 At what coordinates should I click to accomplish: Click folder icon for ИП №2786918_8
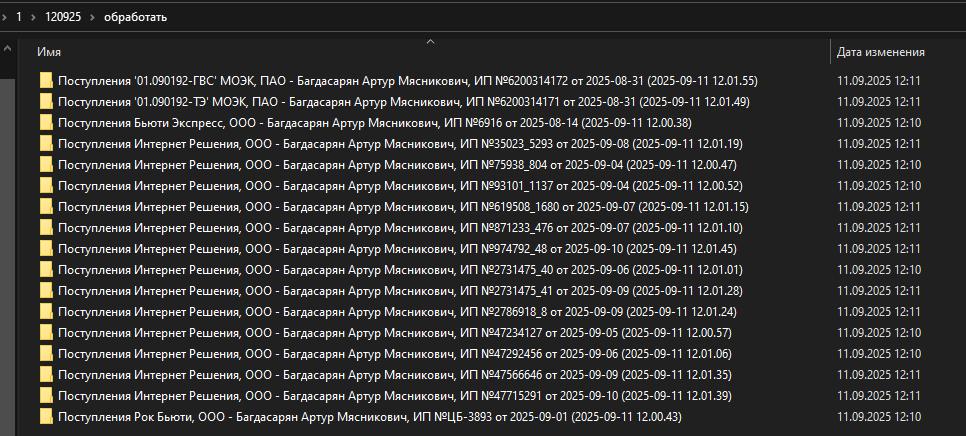pos(46,312)
